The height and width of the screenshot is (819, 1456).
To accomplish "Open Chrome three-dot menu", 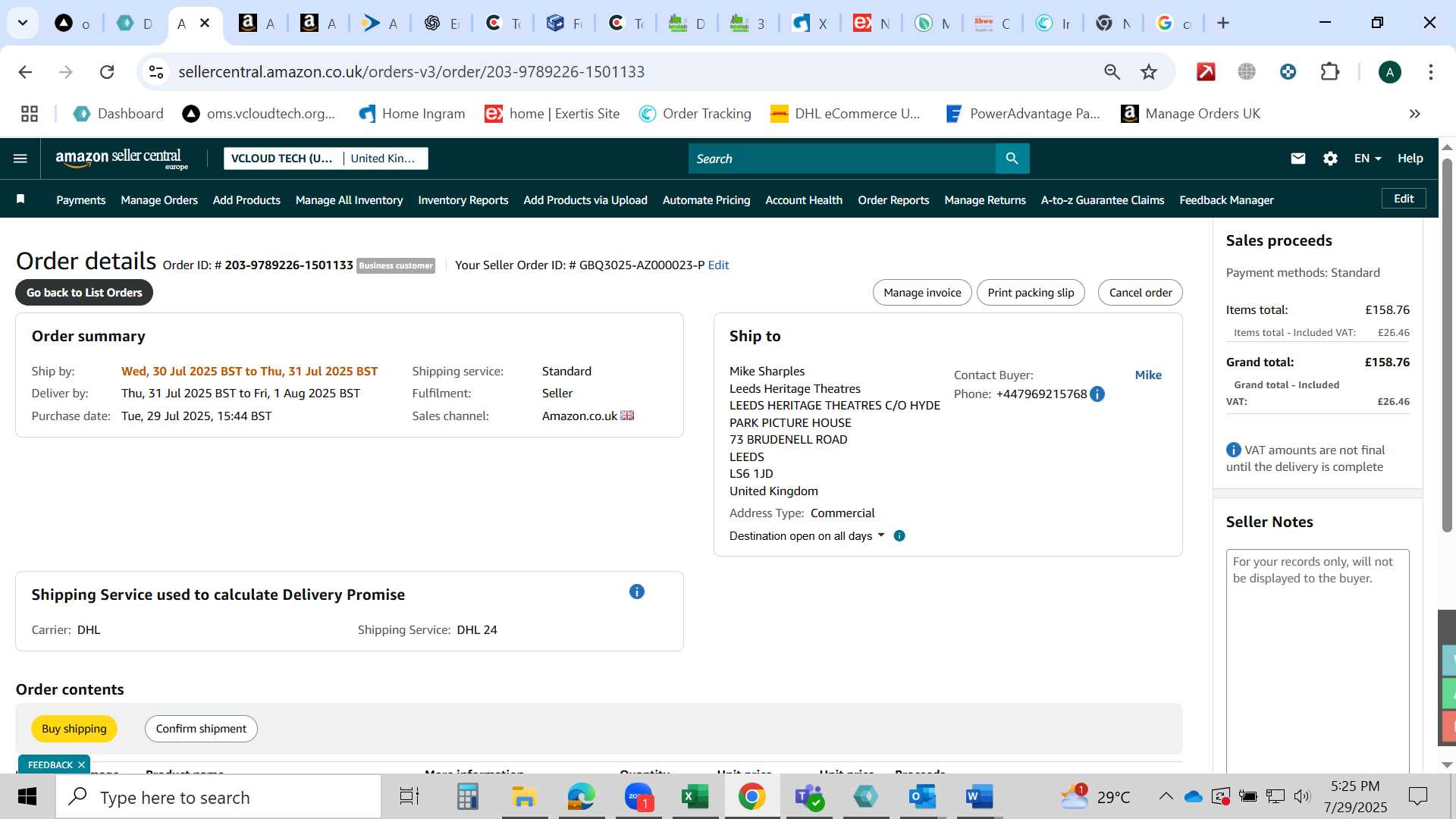I will [1431, 72].
